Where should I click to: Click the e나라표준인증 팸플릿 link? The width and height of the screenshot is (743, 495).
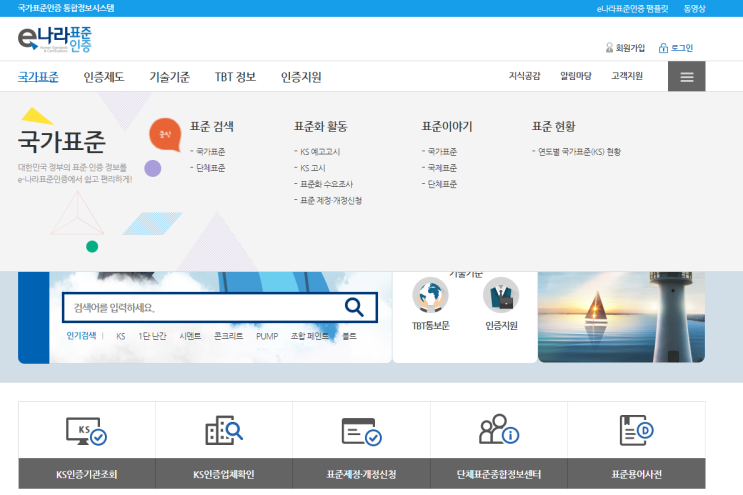click(x=633, y=9)
